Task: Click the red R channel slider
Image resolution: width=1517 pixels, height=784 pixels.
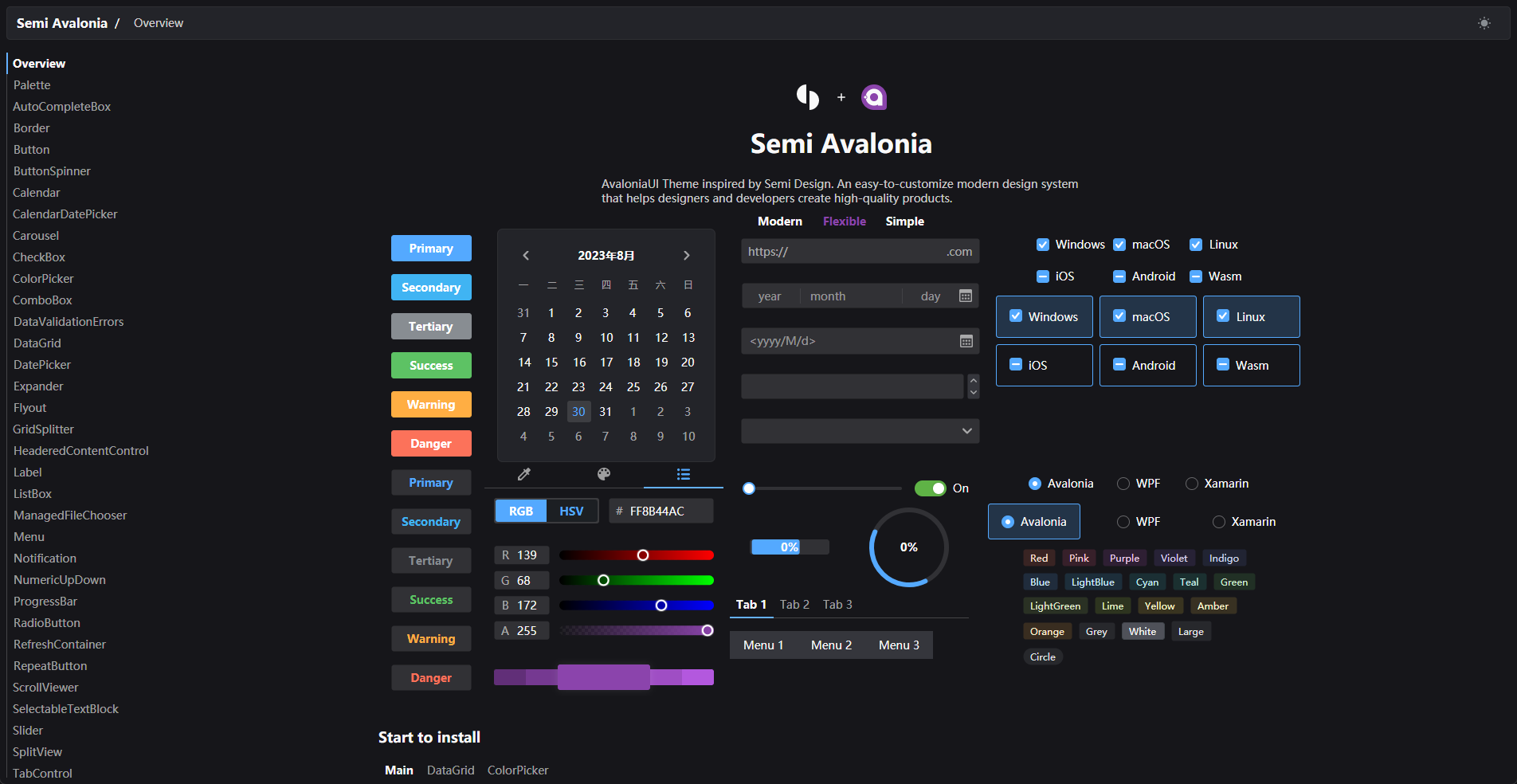Action: (636, 555)
